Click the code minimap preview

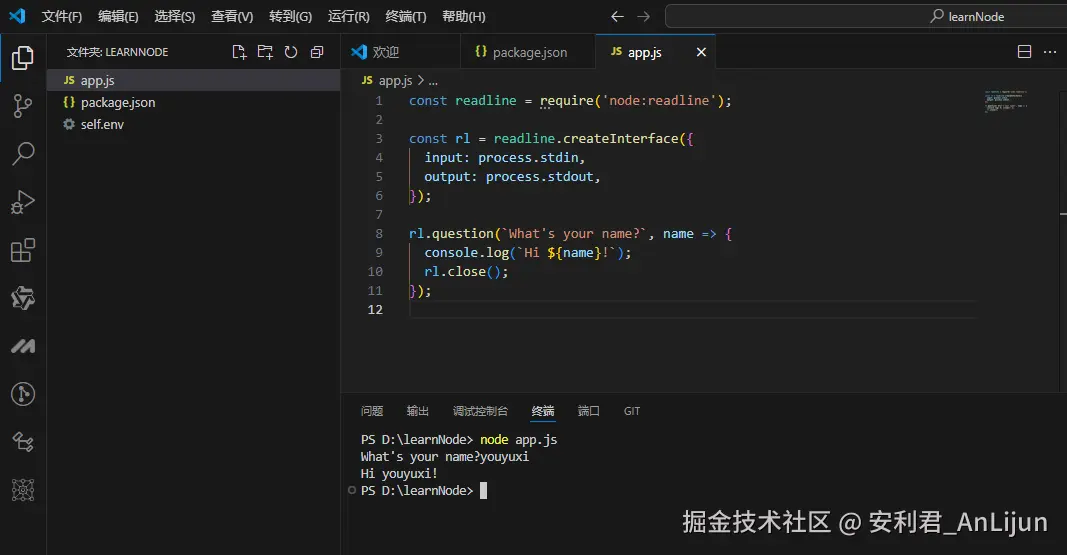point(1006,101)
